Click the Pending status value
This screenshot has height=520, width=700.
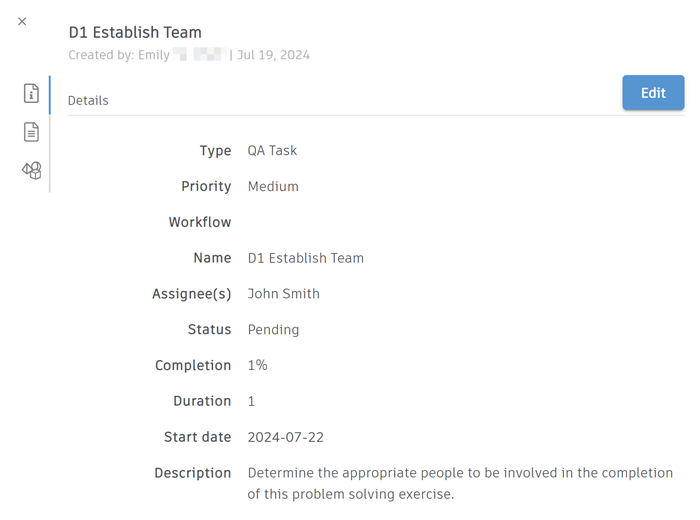[x=273, y=330]
